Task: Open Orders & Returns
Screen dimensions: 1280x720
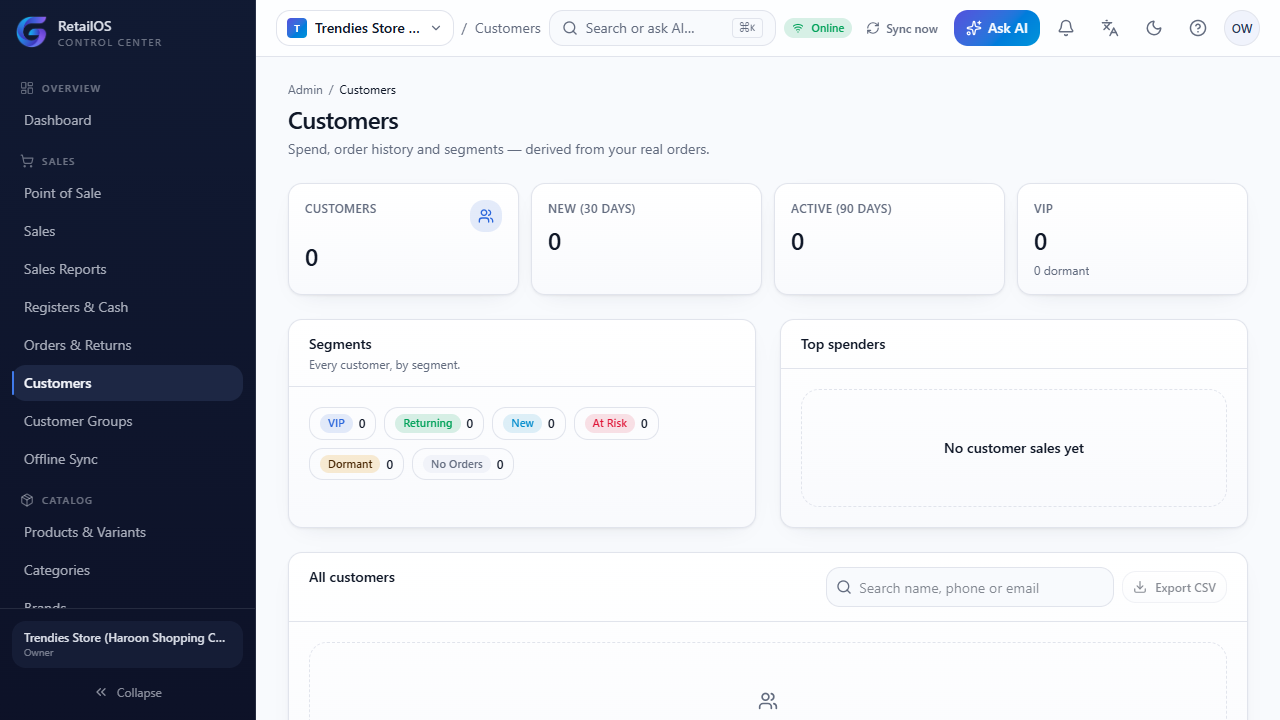Action: (x=127, y=345)
